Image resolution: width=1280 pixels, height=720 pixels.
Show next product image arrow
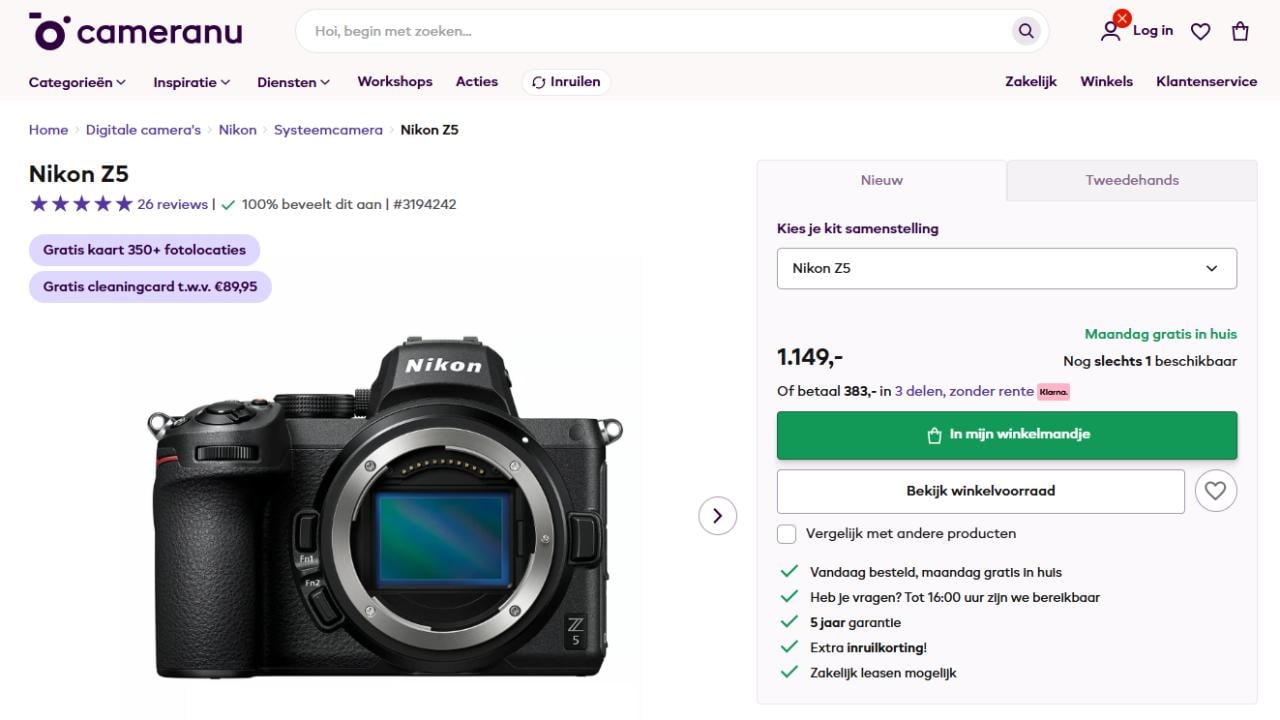(x=717, y=516)
